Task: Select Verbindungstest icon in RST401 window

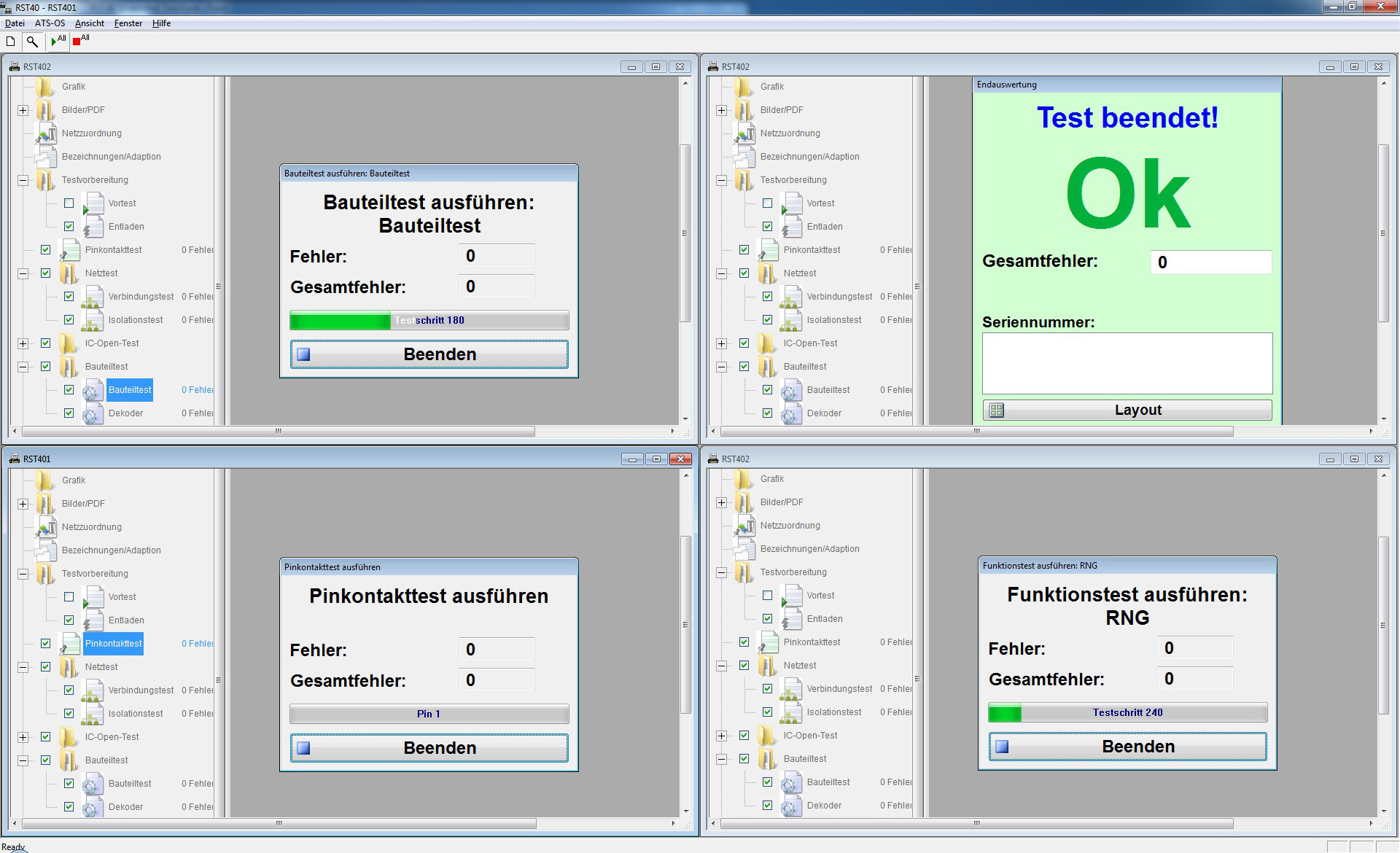Action: (x=94, y=690)
